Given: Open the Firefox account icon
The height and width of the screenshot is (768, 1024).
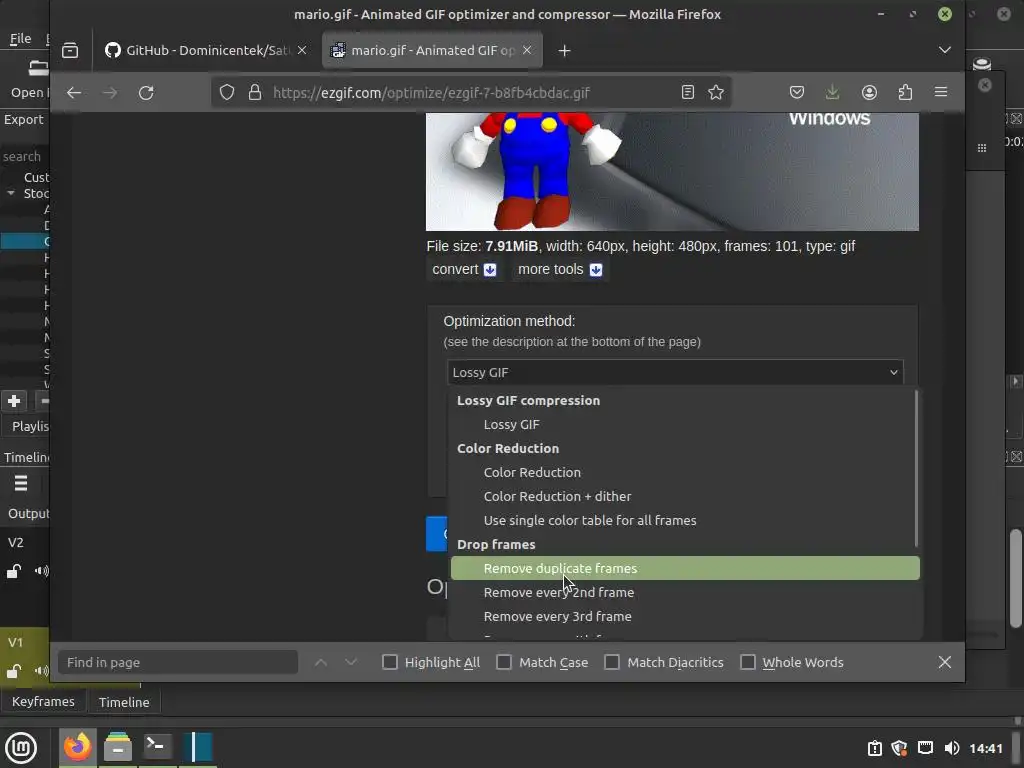Looking at the screenshot, I should (x=869, y=93).
